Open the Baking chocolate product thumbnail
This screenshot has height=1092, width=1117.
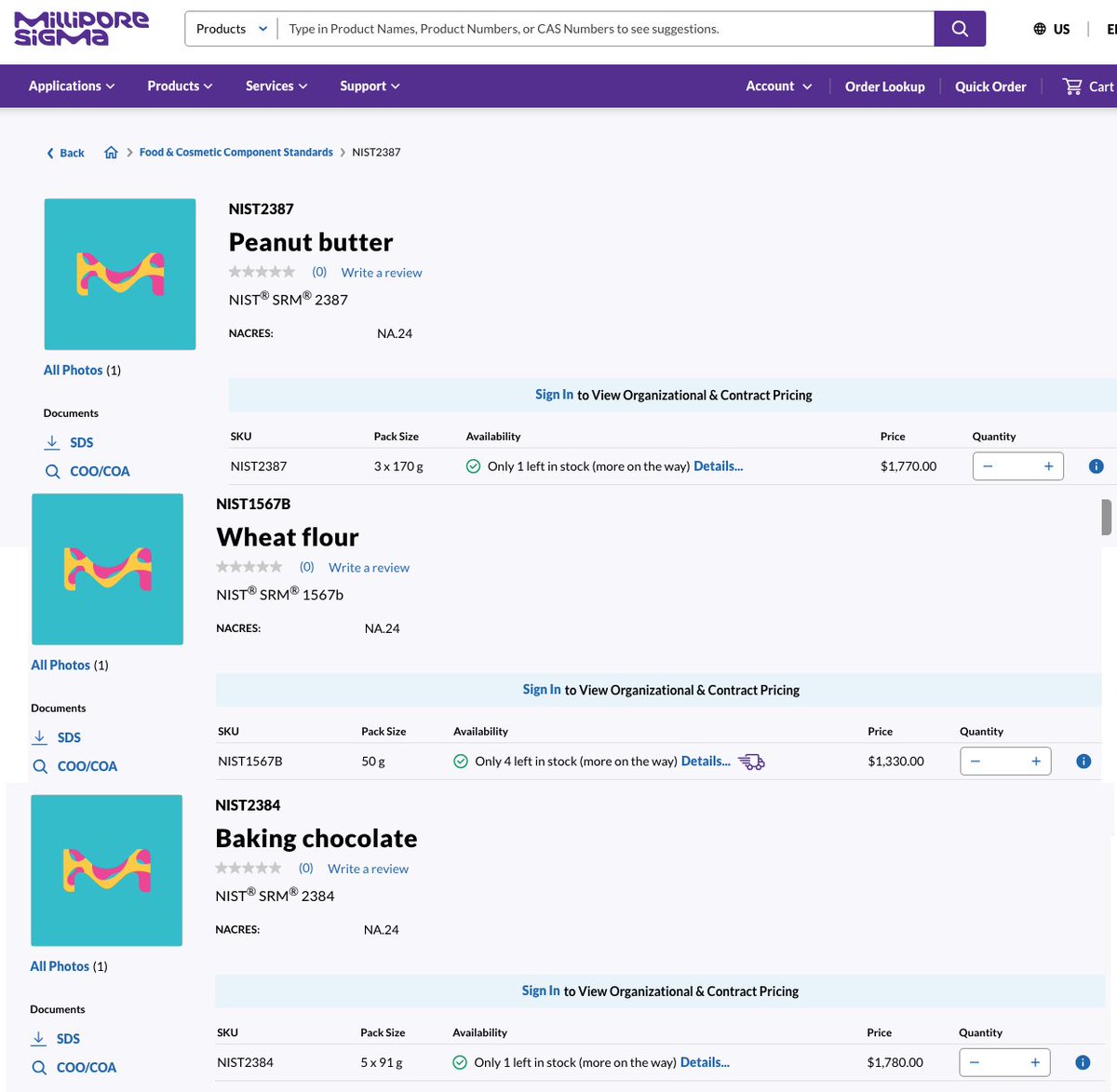tap(107, 870)
